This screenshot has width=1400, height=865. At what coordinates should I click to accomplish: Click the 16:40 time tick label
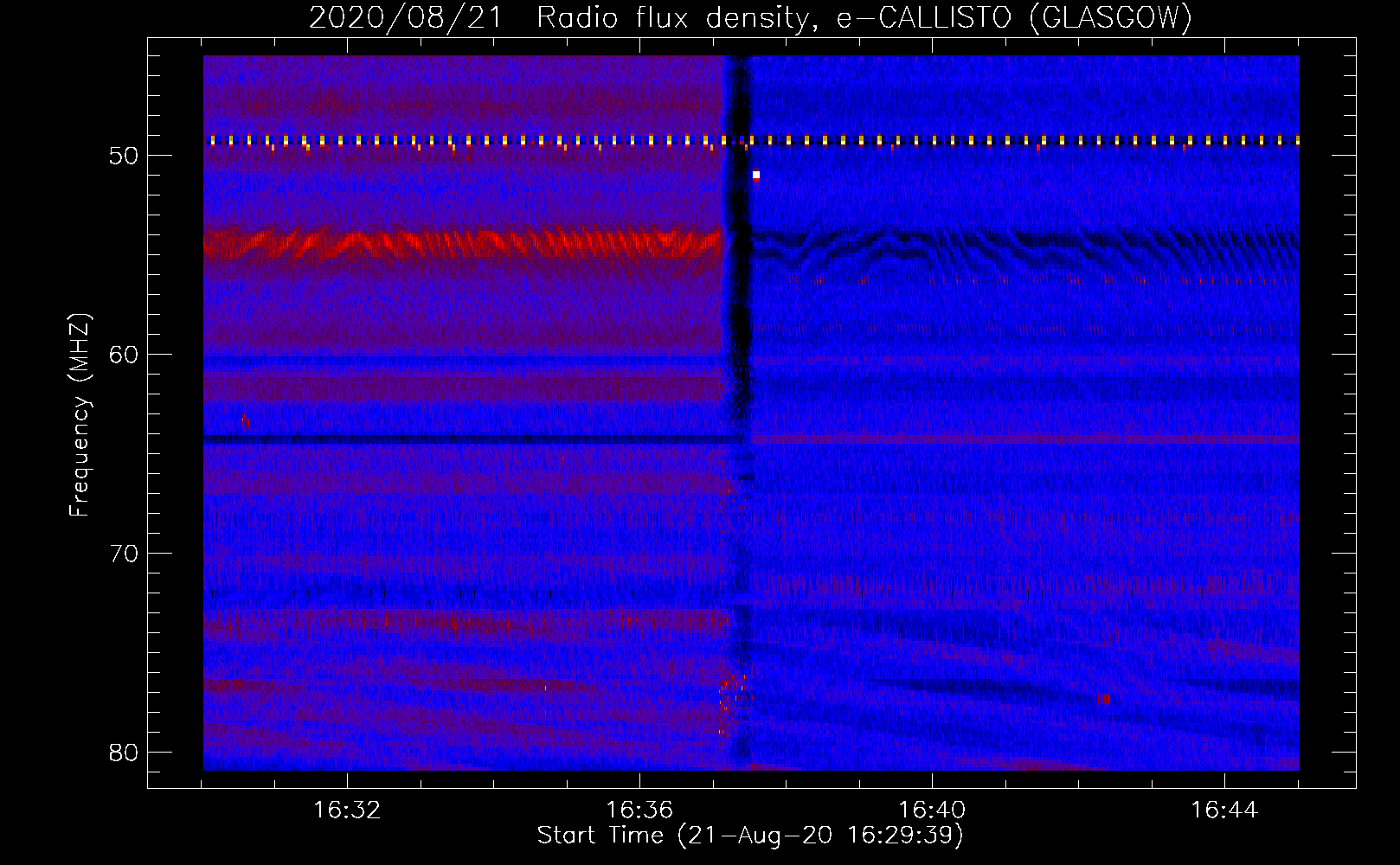932,811
